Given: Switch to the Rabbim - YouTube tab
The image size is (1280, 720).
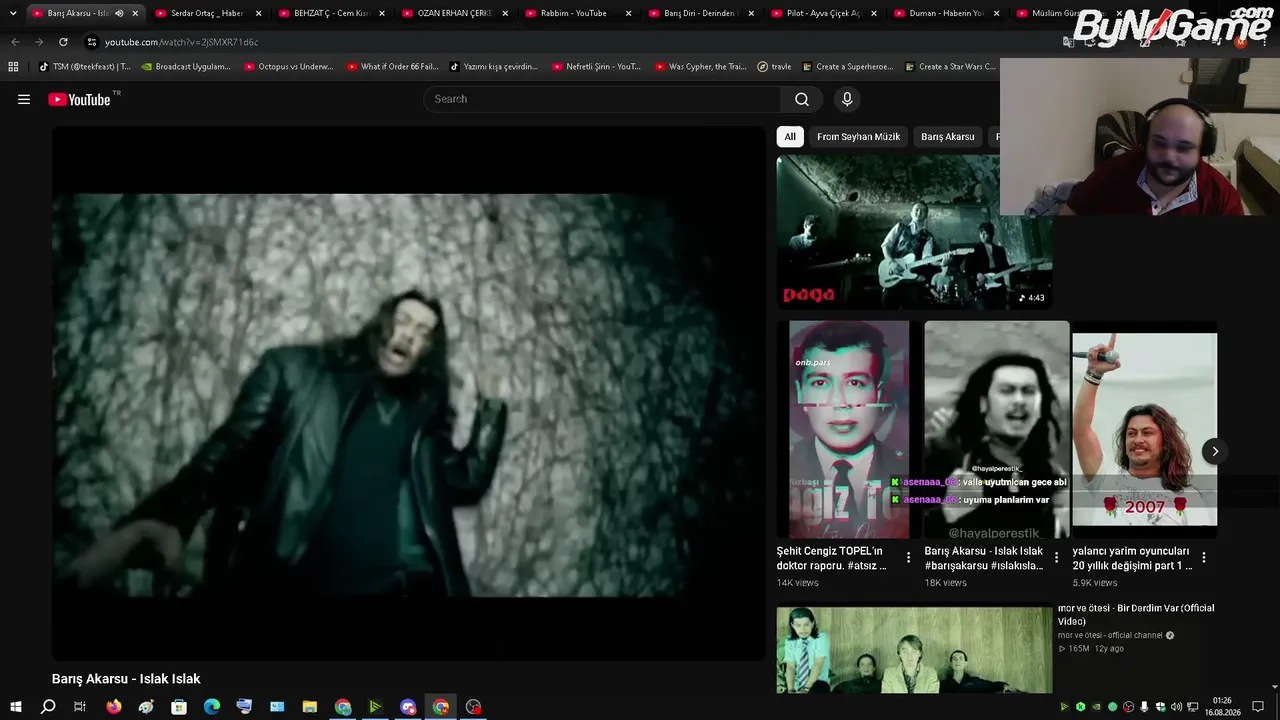Looking at the screenshot, I should pyautogui.click(x=578, y=13).
